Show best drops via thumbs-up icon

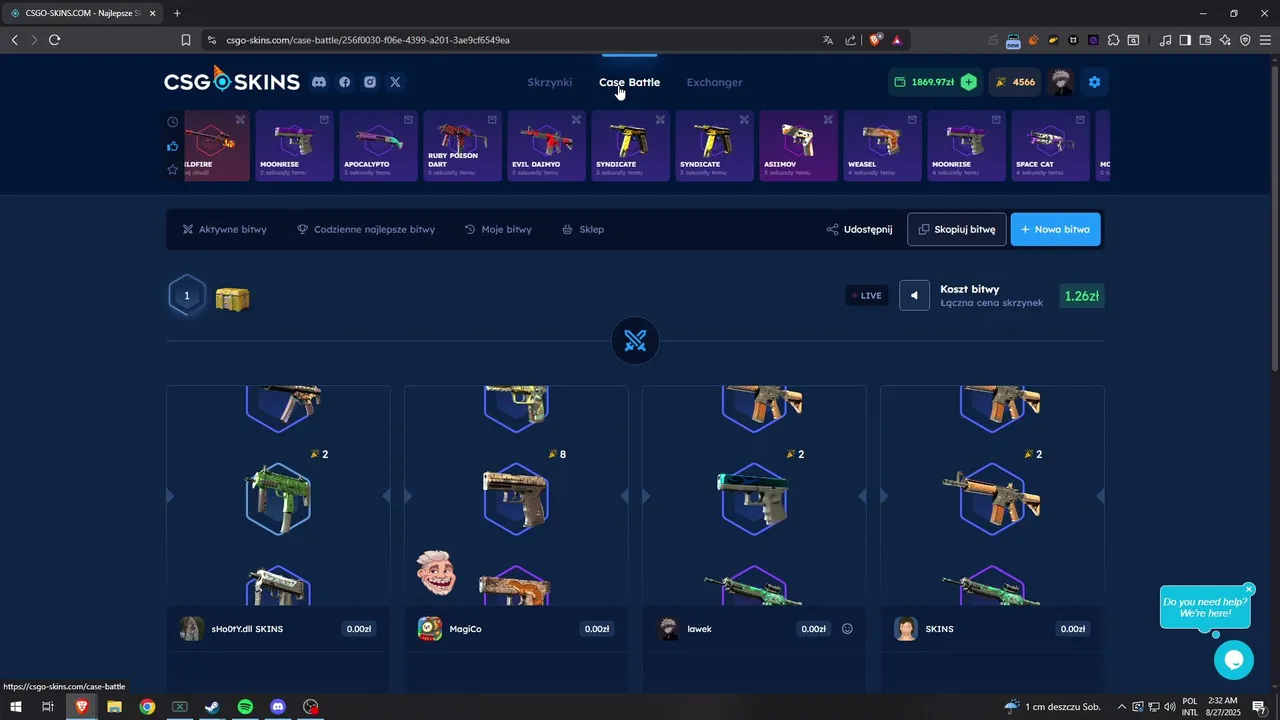pos(172,146)
